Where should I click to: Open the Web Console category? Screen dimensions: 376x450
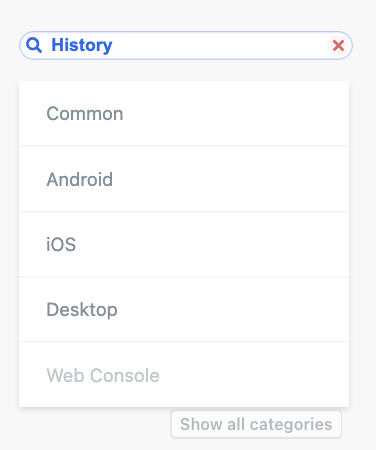coord(184,375)
